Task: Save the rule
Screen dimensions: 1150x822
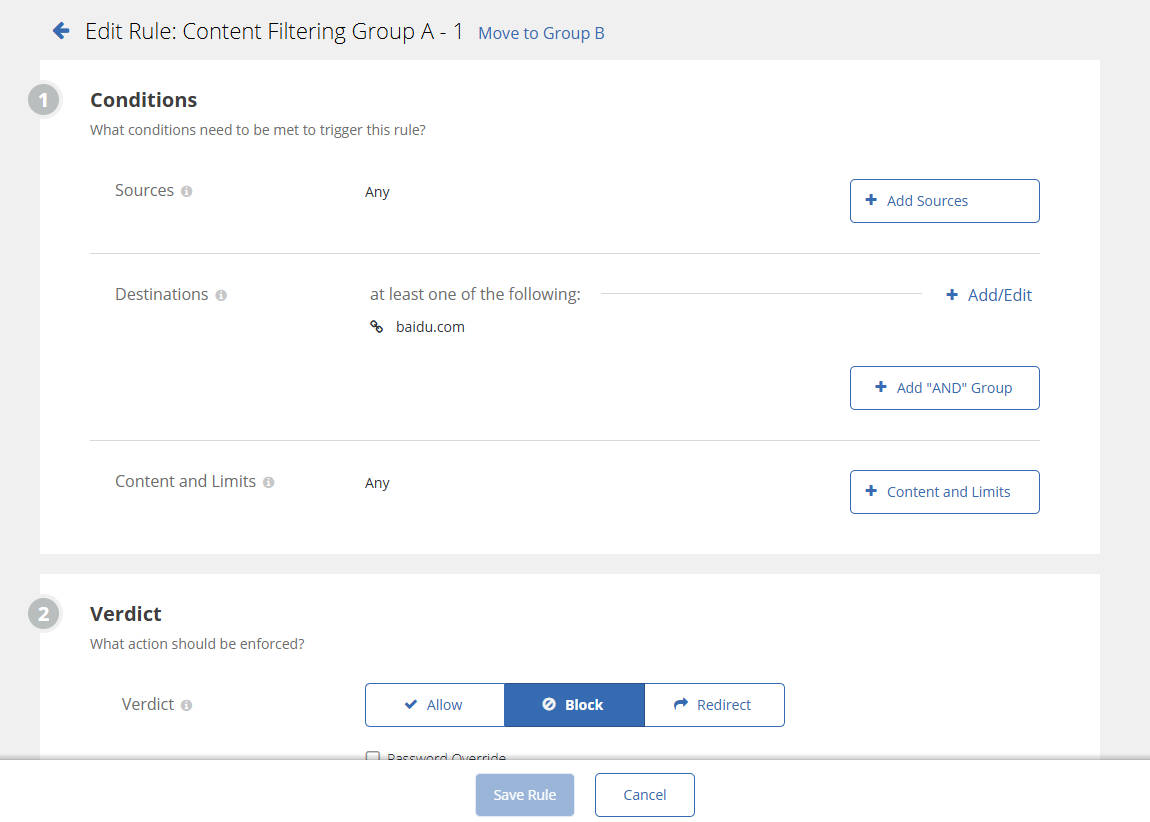Action: coord(524,794)
